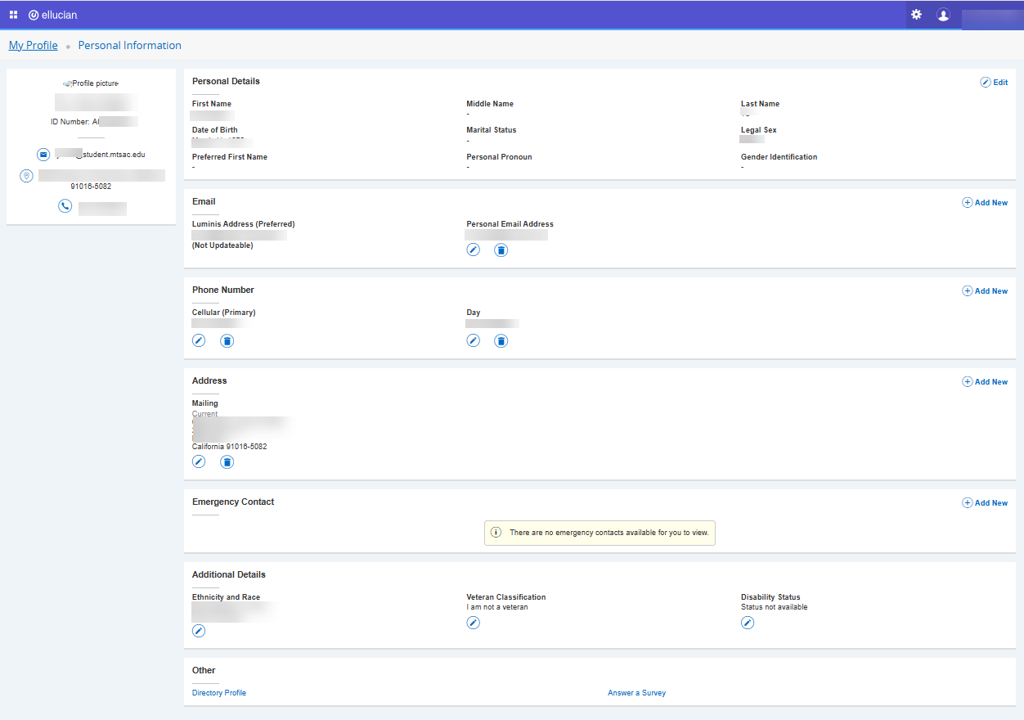
Task: Edit the Day phone number
Action: click(473, 341)
